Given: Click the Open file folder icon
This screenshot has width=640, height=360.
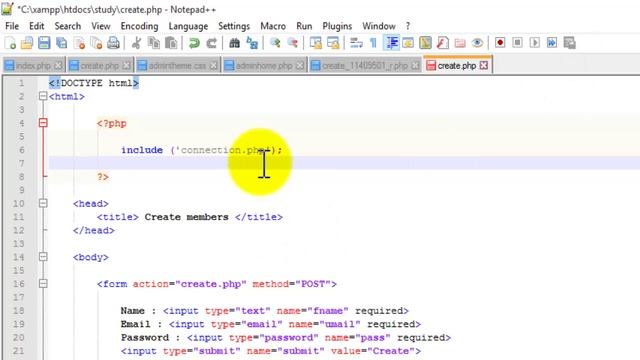Looking at the screenshot, I should pos(27,43).
